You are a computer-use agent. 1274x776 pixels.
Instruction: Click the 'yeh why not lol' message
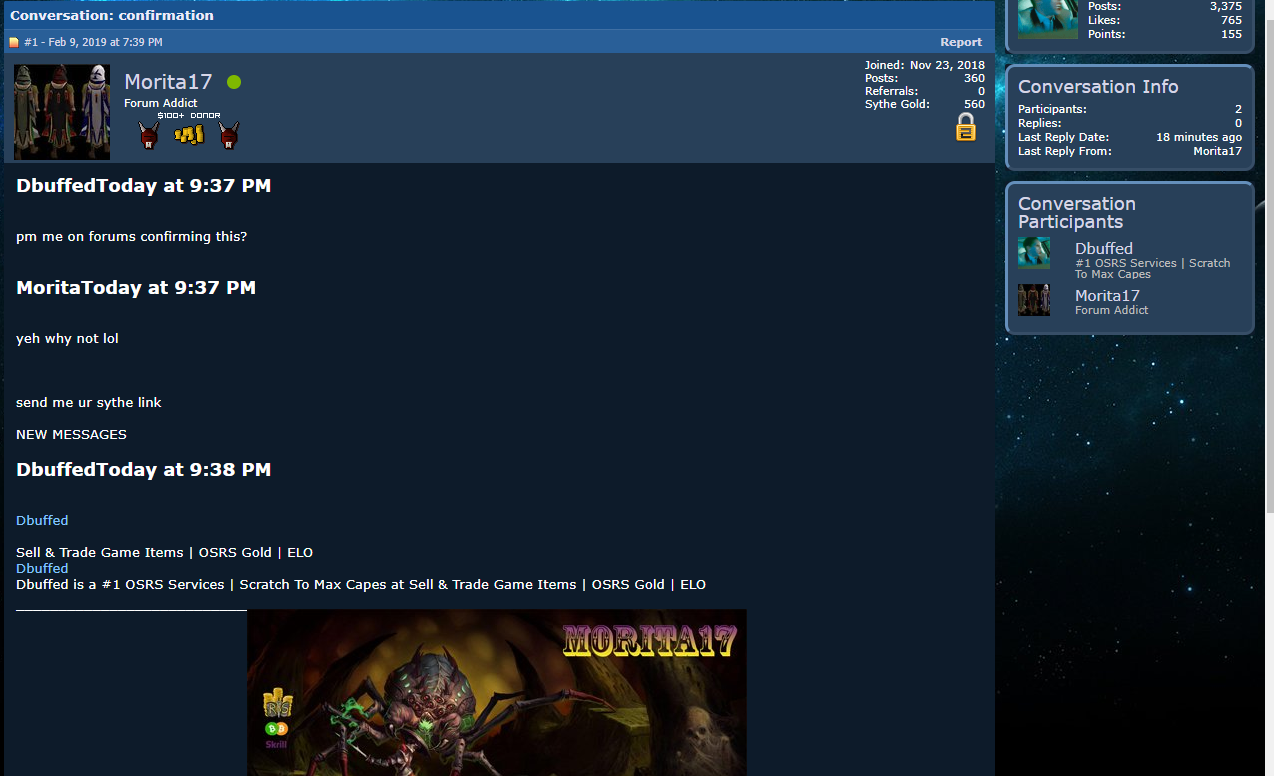coord(67,338)
